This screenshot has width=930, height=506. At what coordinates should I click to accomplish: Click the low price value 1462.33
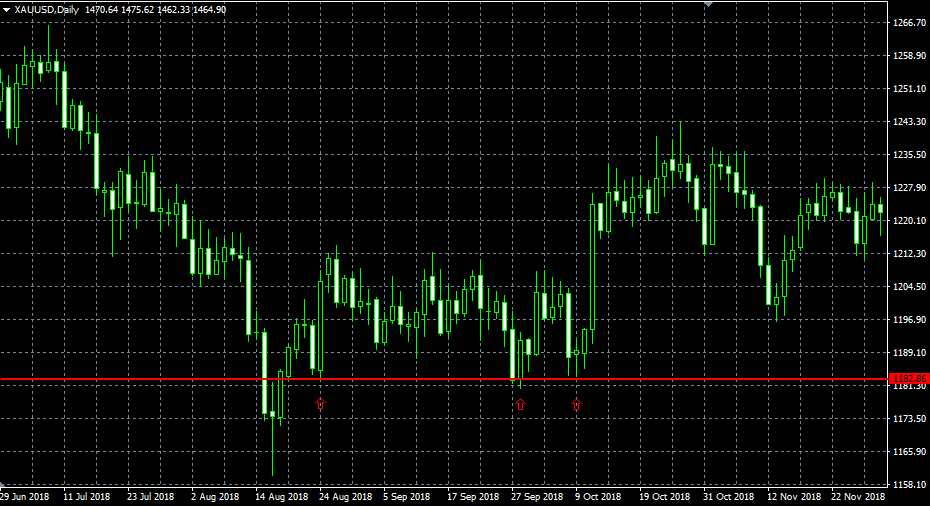tap(173, 10)
